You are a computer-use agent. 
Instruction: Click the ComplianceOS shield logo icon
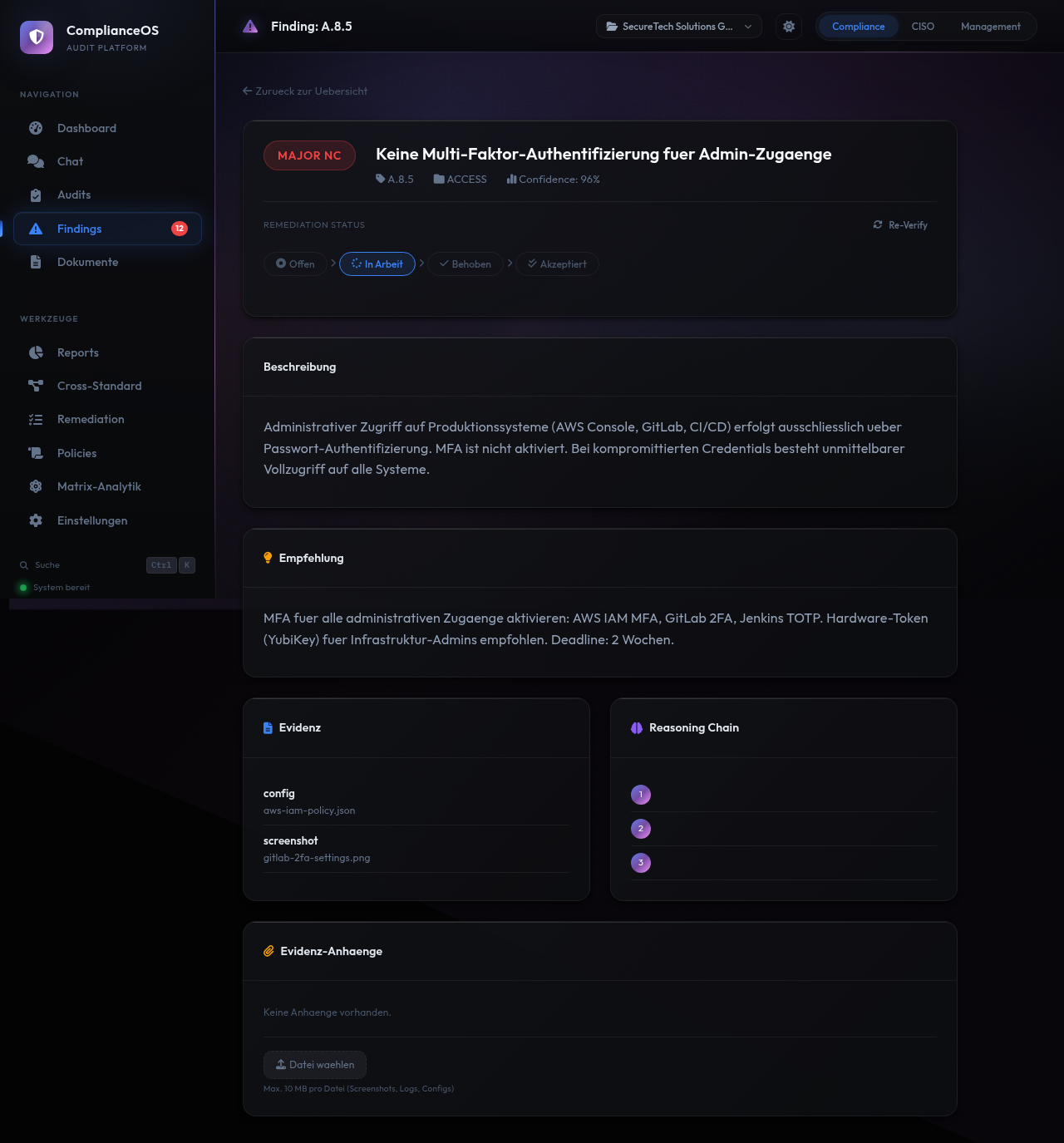pos(37,37)
